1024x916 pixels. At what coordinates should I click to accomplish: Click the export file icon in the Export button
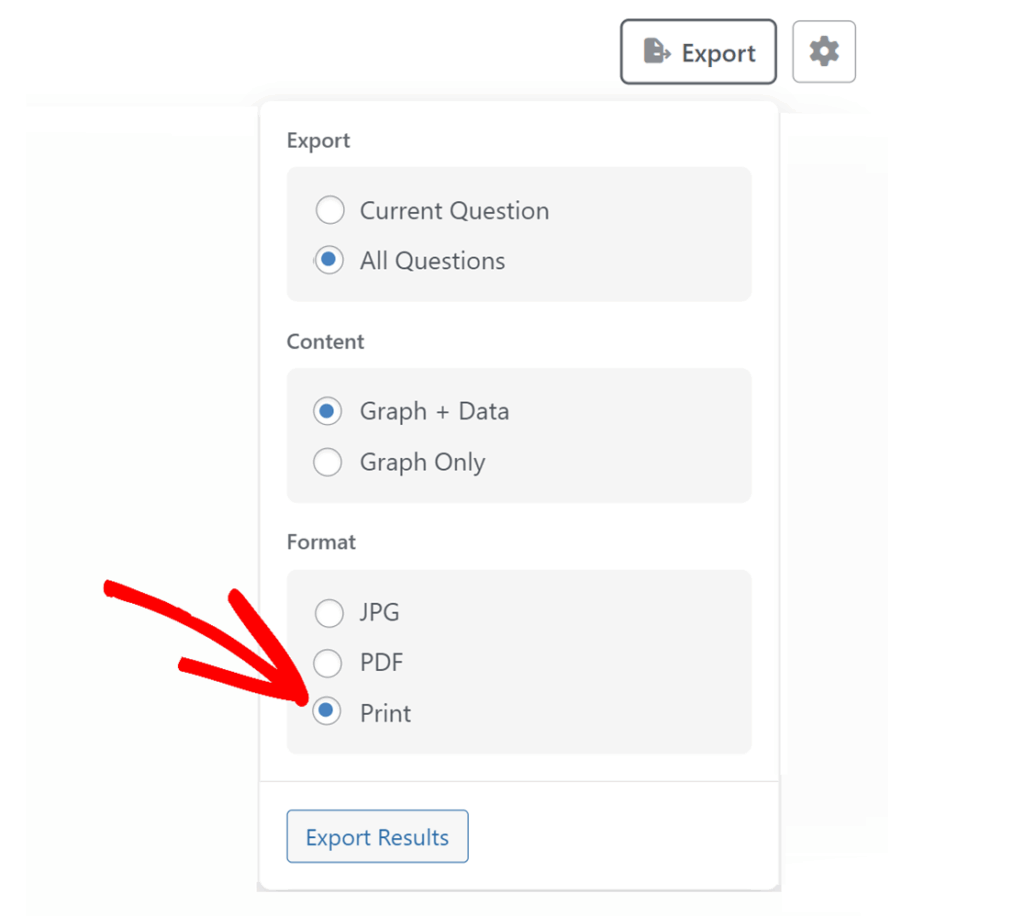(x=656, y=52)
